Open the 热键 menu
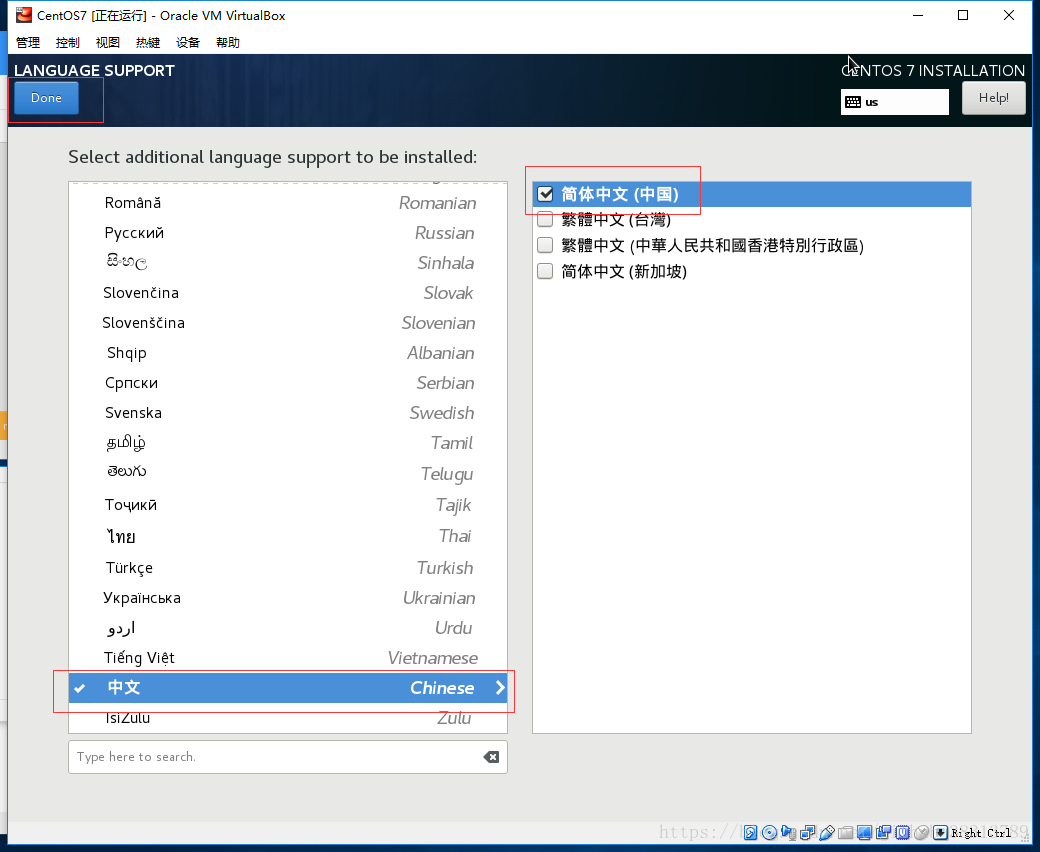Viewport: 1040px width, 852px height. [x=148, y=42]
